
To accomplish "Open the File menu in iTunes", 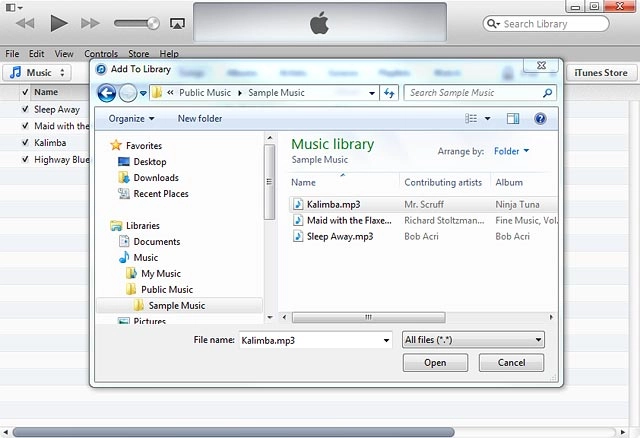I will (12, 54).
